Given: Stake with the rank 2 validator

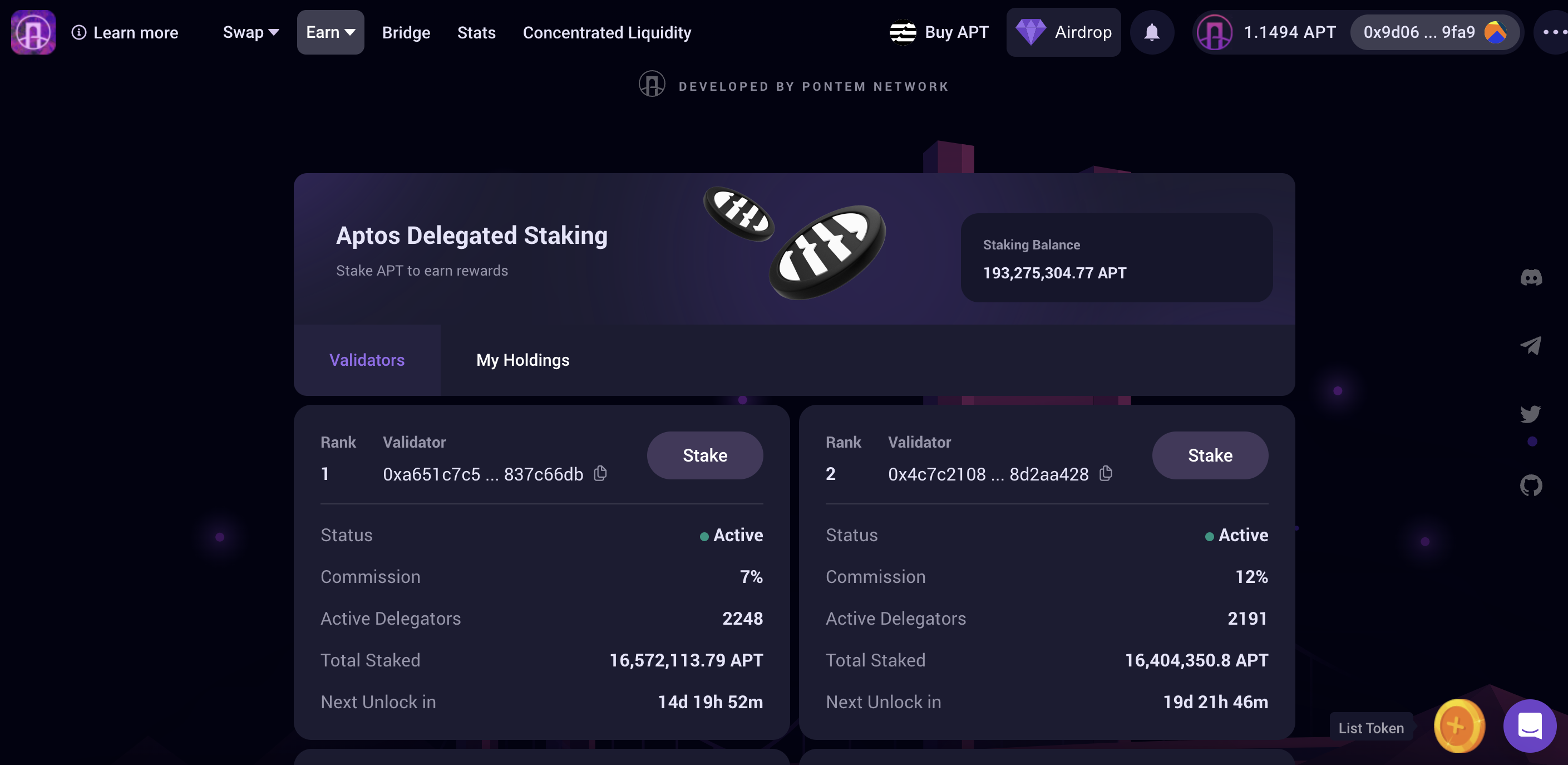Looking at the screenshot, I should point(1210,455).
